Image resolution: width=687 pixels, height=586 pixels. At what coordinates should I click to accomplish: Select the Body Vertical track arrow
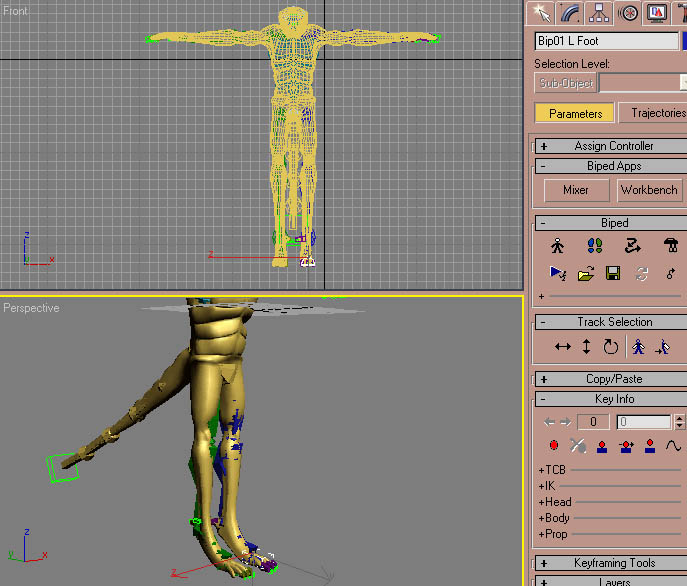[586, 347]
